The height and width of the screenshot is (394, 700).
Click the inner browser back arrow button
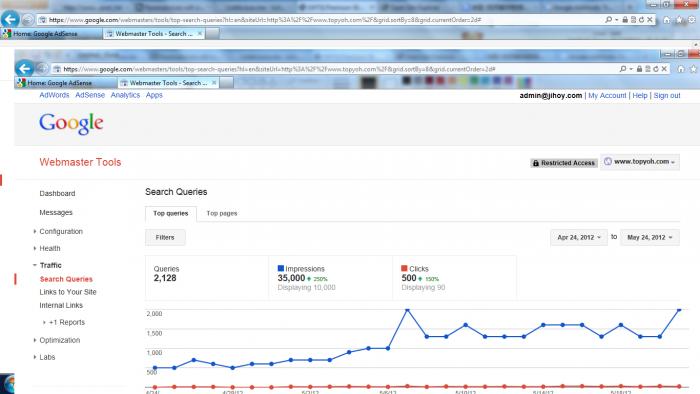coord(25,68)
